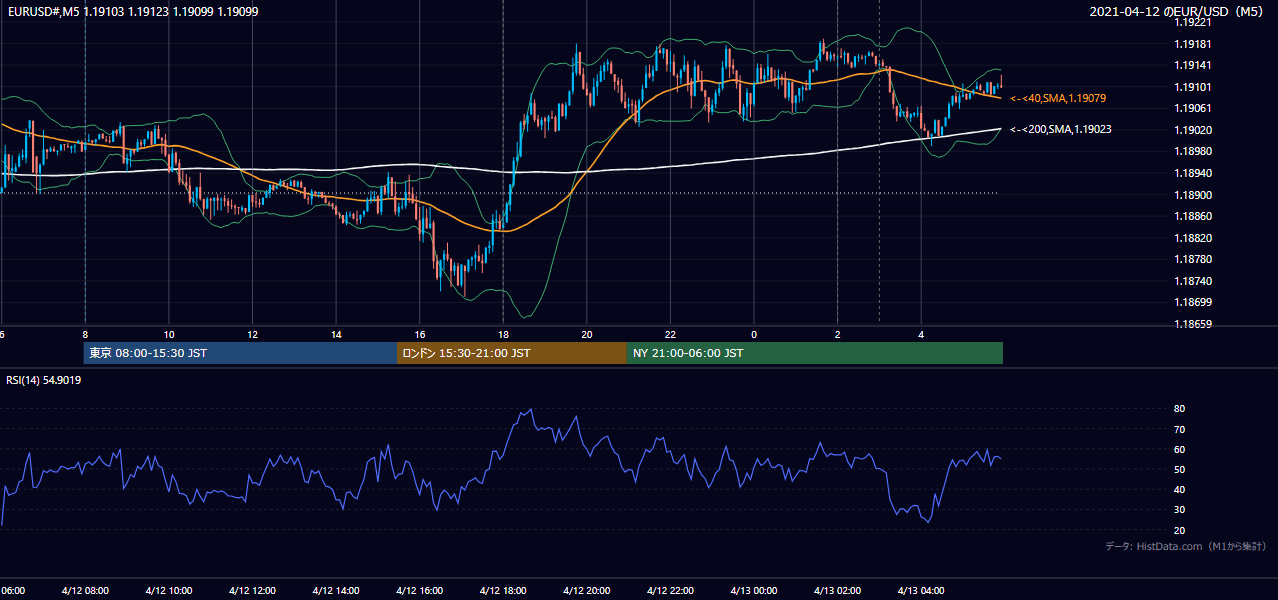Click RSI axis level 80
Viewport: 1278px width, 600px height.
pyautogui.click(x=1179, y=409)
